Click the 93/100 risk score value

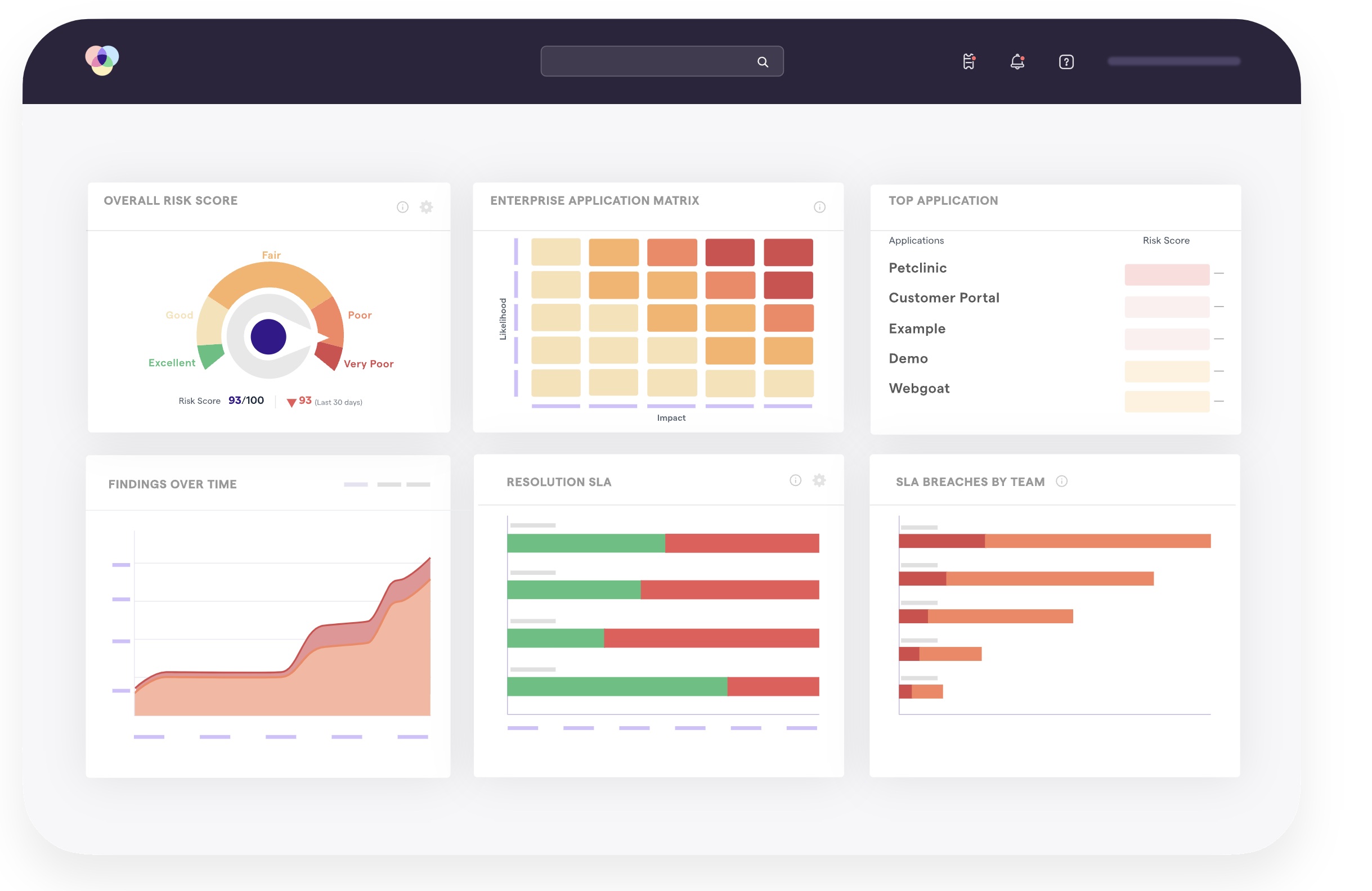click(x=246, y=400)
